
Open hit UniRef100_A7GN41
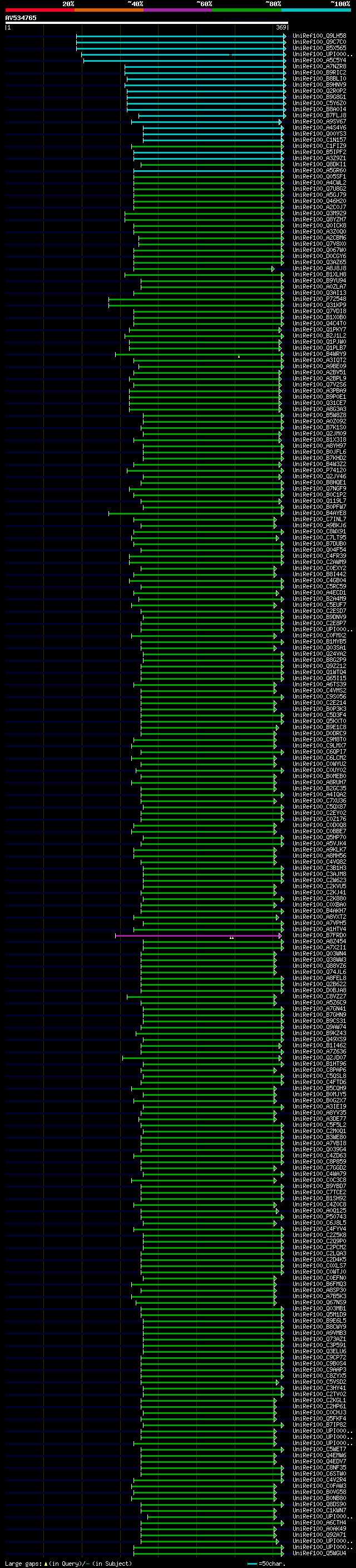[319, 1008]
